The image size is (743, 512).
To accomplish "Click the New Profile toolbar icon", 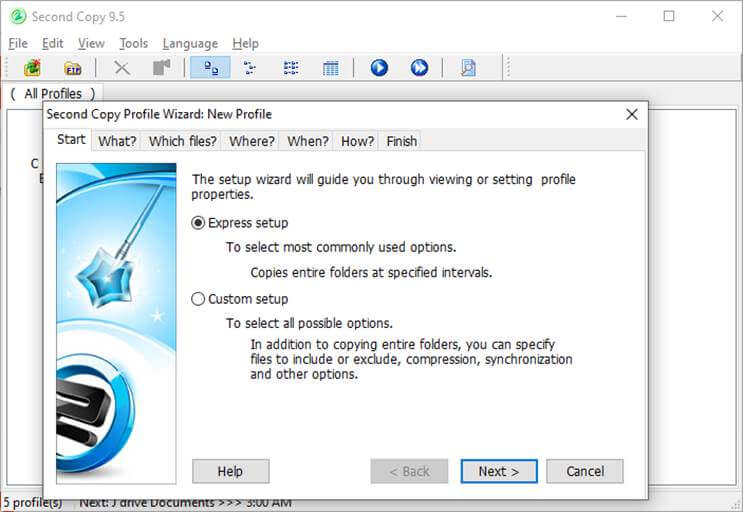I will click(x=32, y=68).
